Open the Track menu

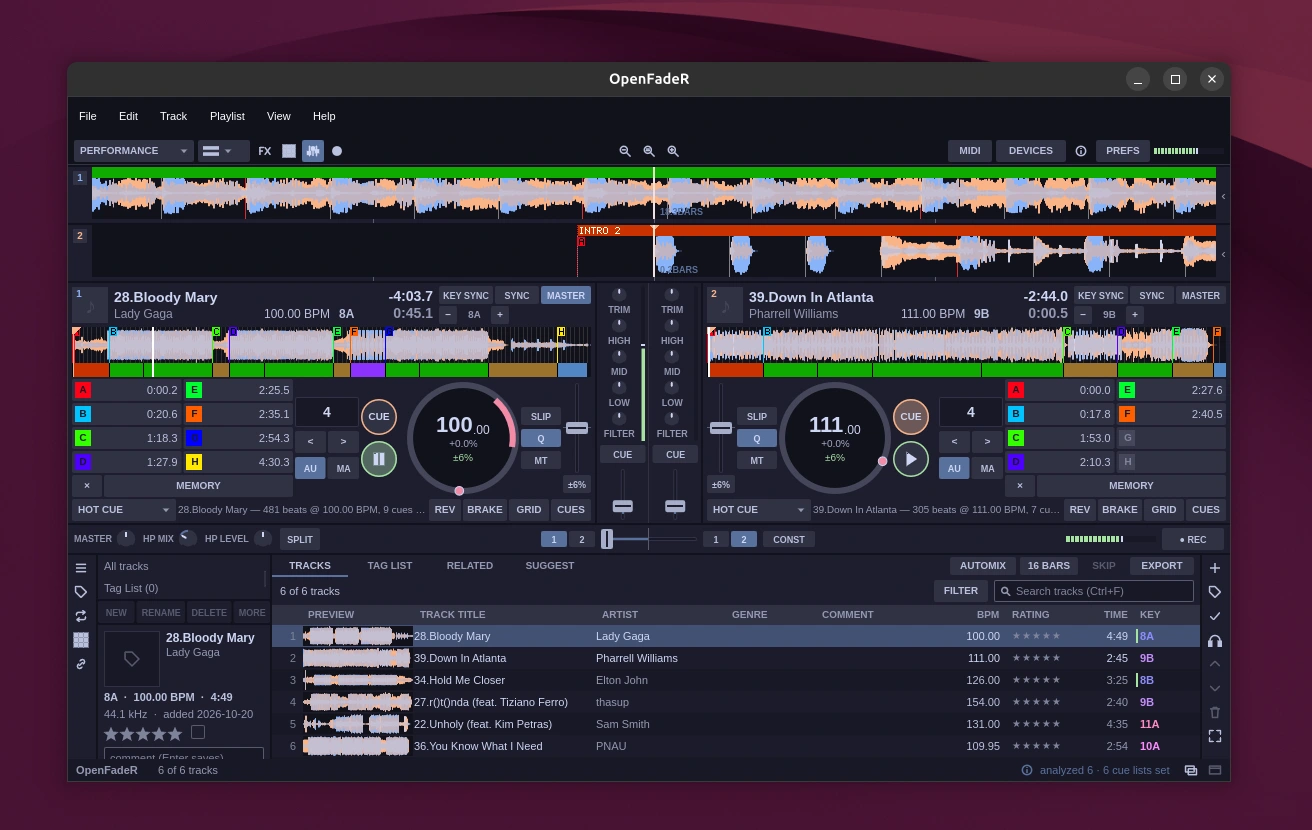click(x=173, y=116)
